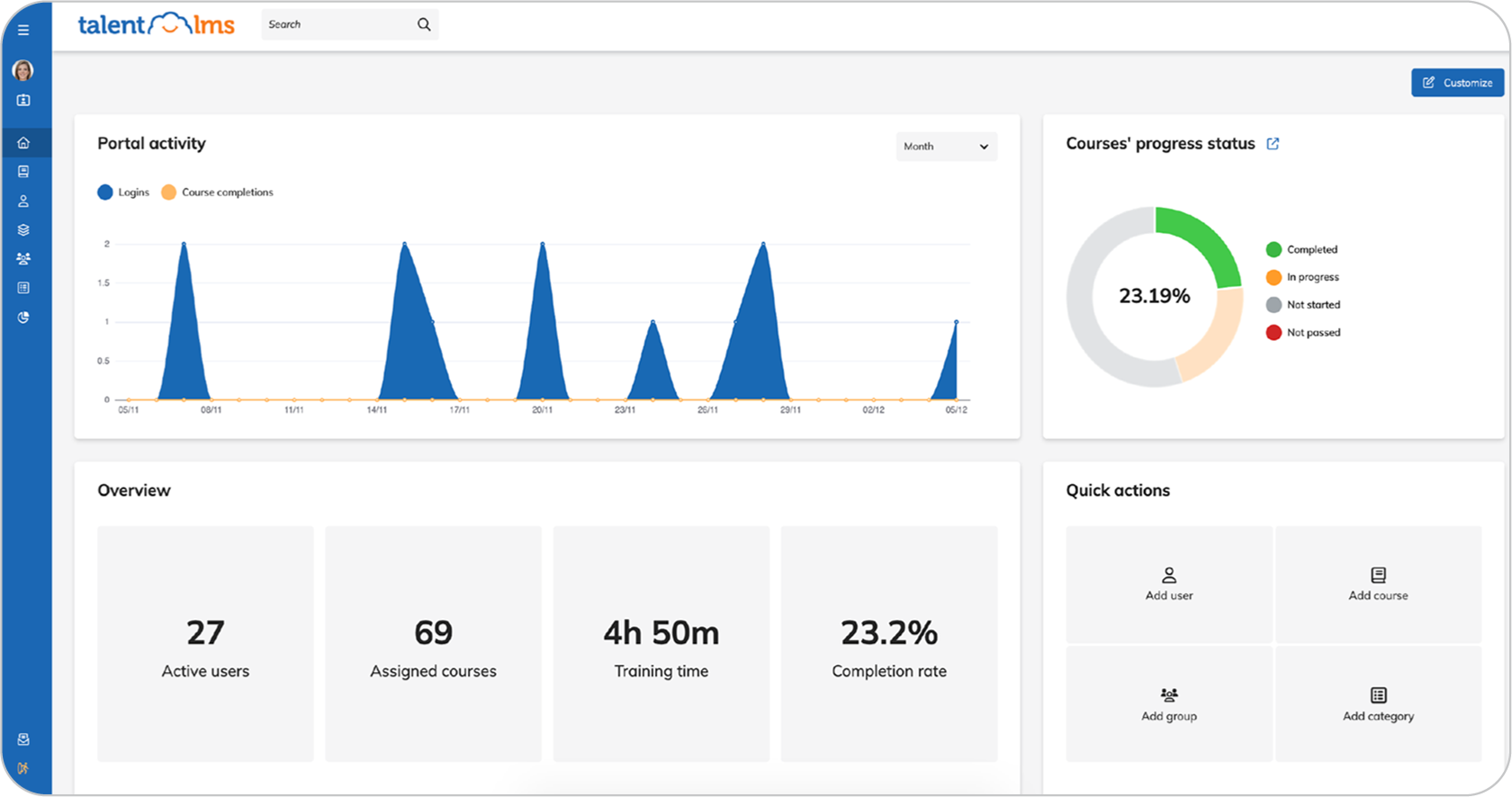Toggle the Course completions legend item
The image size is (1512, 797).
coord(217,193)
